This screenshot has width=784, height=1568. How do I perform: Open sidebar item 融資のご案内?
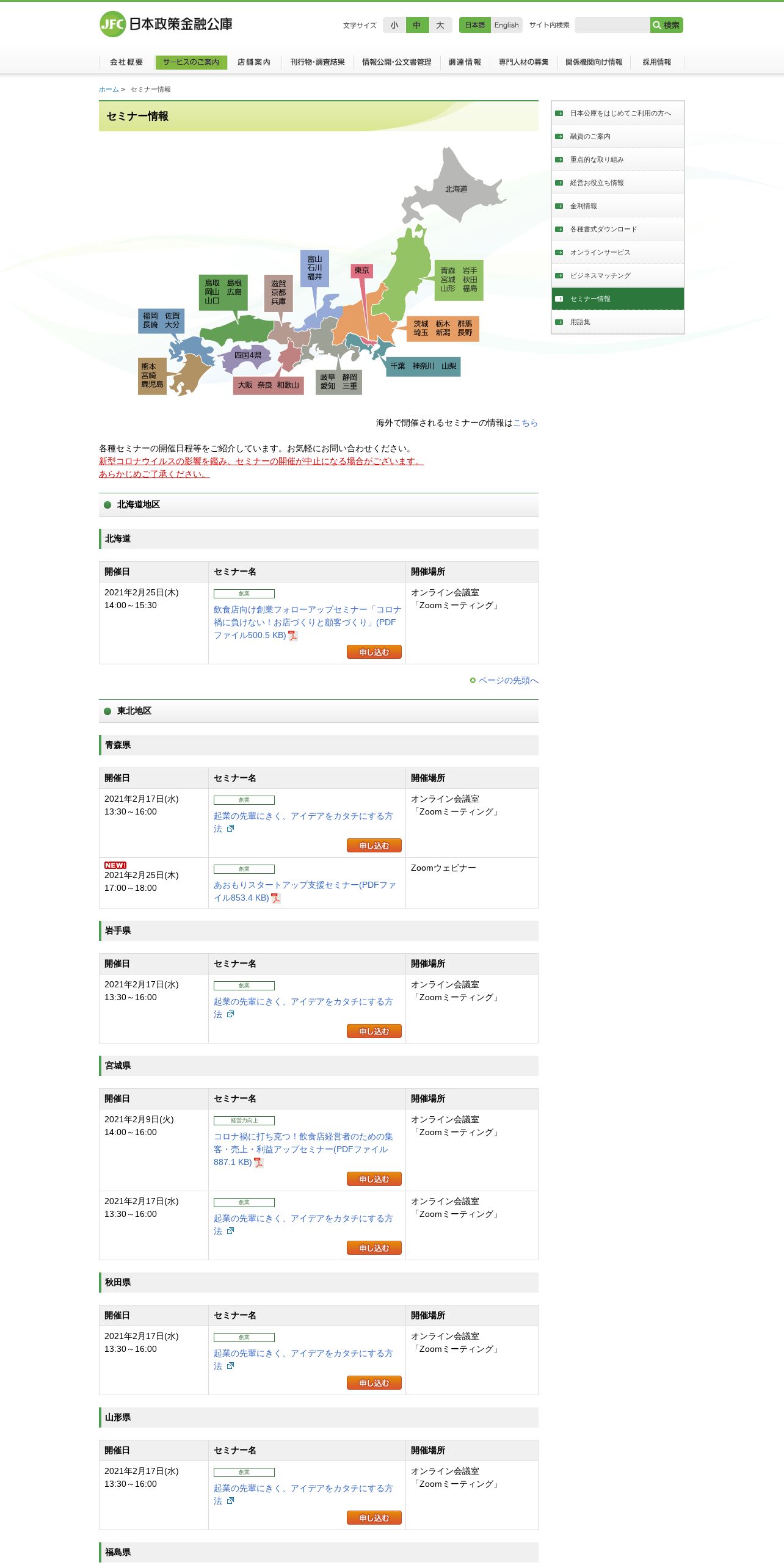click(618, 136)
